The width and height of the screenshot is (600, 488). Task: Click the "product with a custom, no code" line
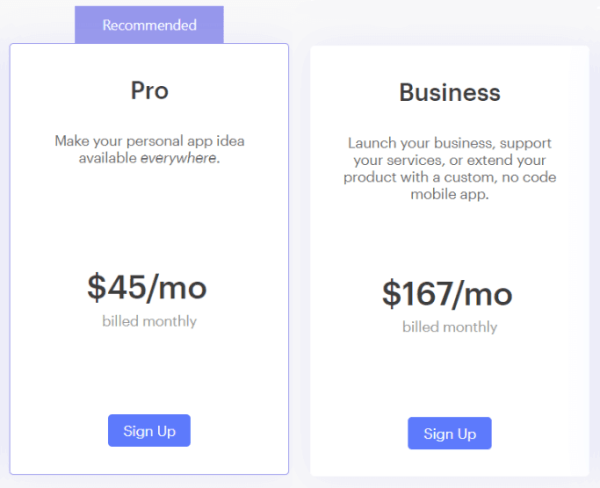tap(449, 177)
